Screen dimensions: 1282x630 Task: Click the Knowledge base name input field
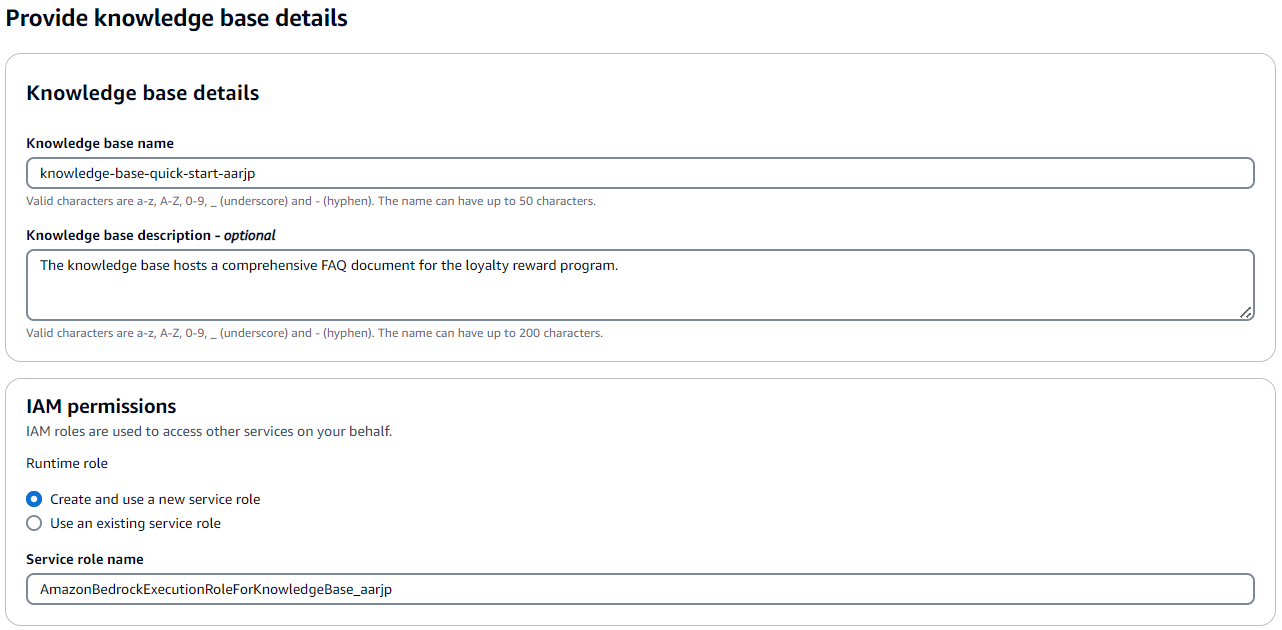click(640, 173)
